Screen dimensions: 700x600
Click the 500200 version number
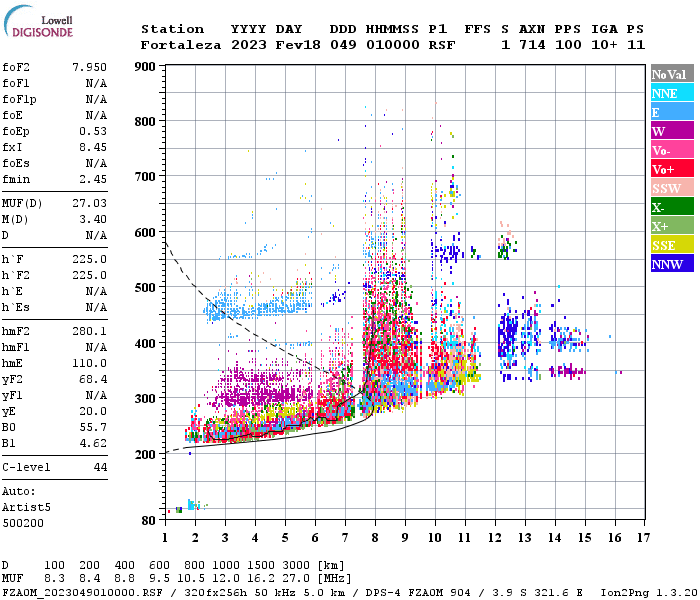[23, 523]
